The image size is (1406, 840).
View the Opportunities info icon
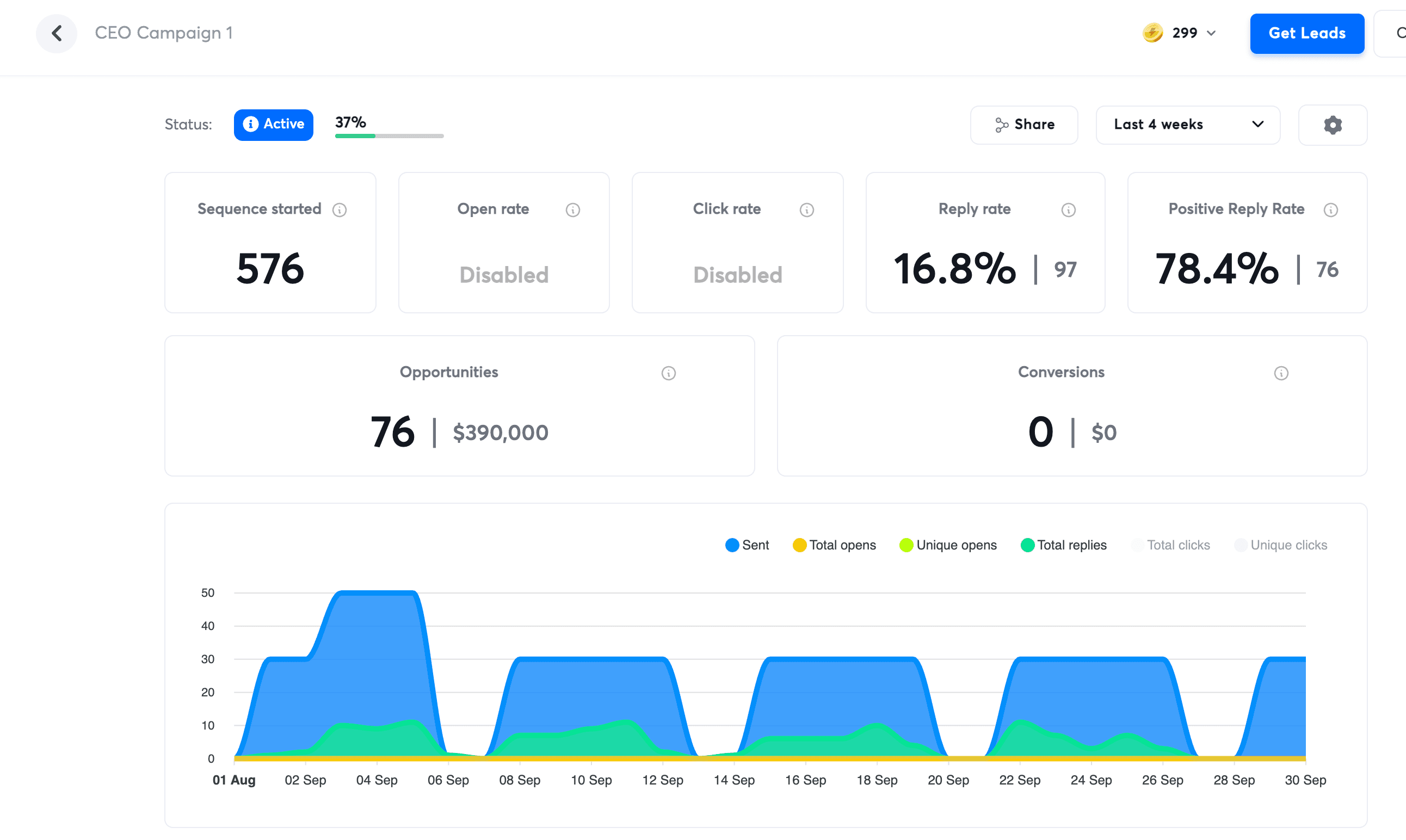point(669,373)
